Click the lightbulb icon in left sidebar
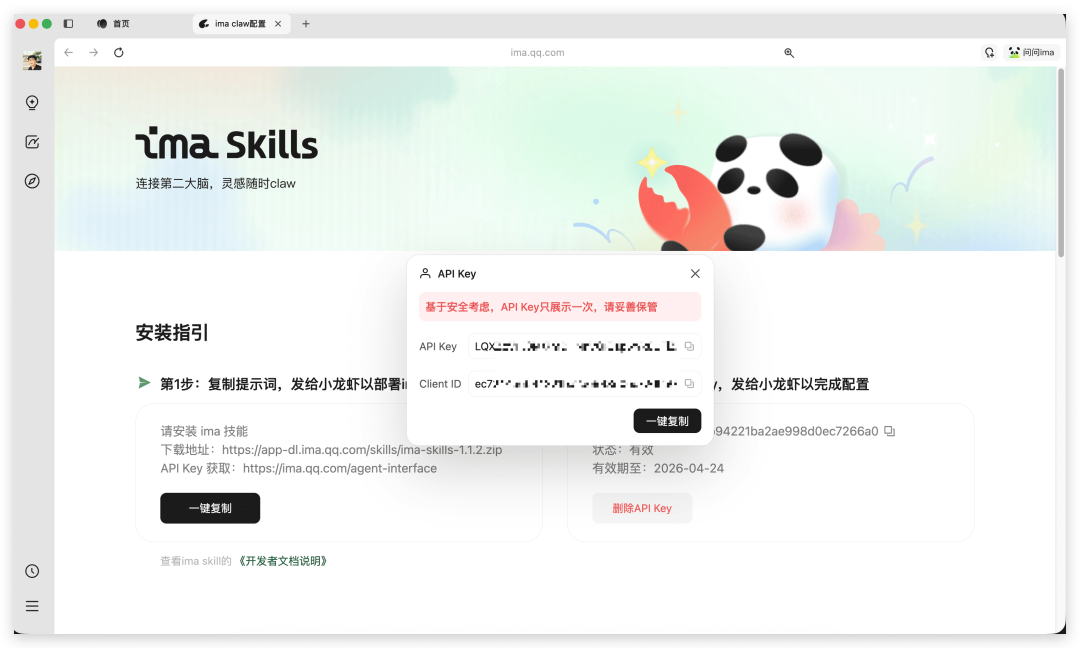 (32, 102)
